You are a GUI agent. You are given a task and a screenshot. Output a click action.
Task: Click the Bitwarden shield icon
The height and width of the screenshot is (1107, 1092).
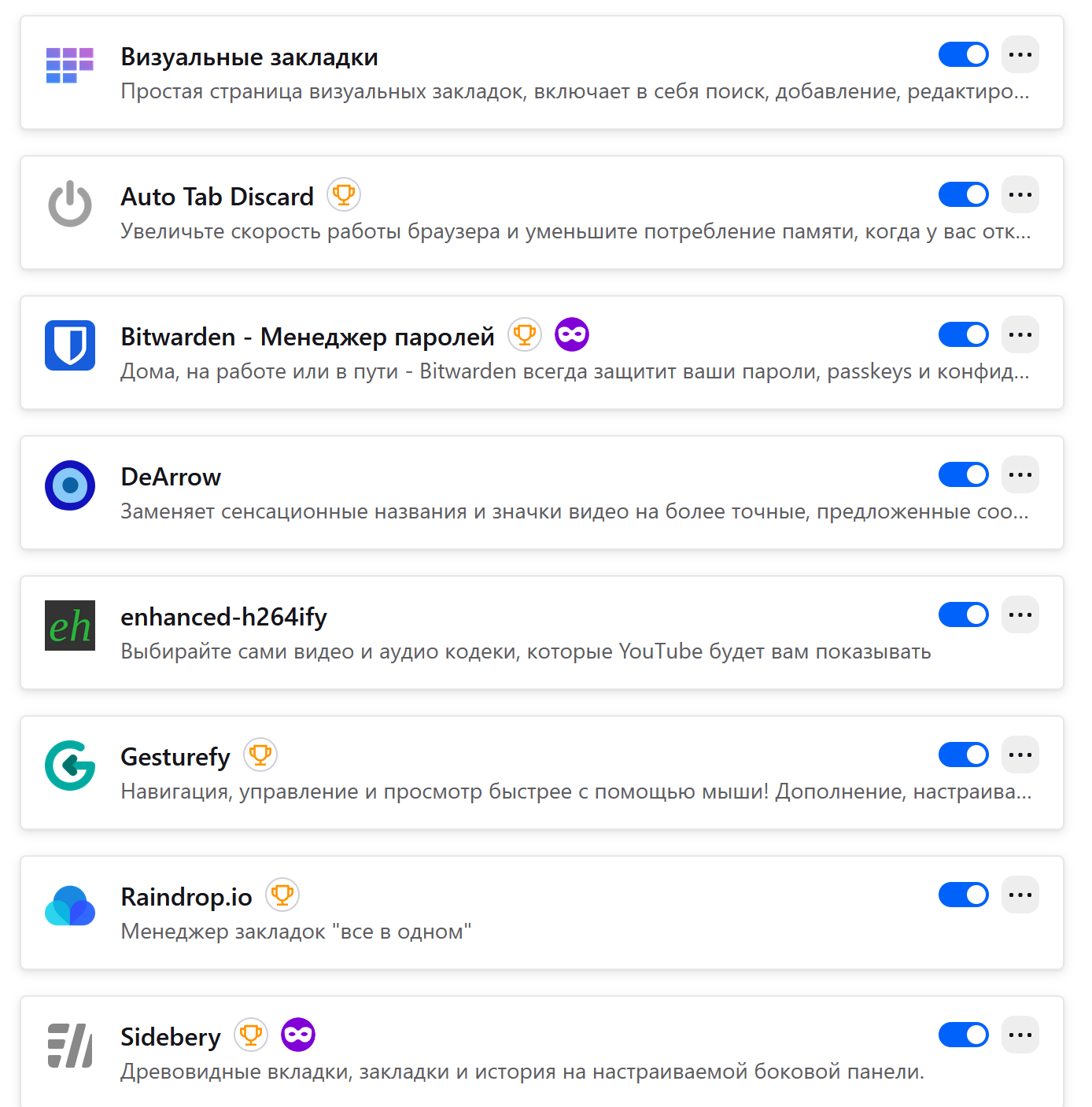(69, 345)
